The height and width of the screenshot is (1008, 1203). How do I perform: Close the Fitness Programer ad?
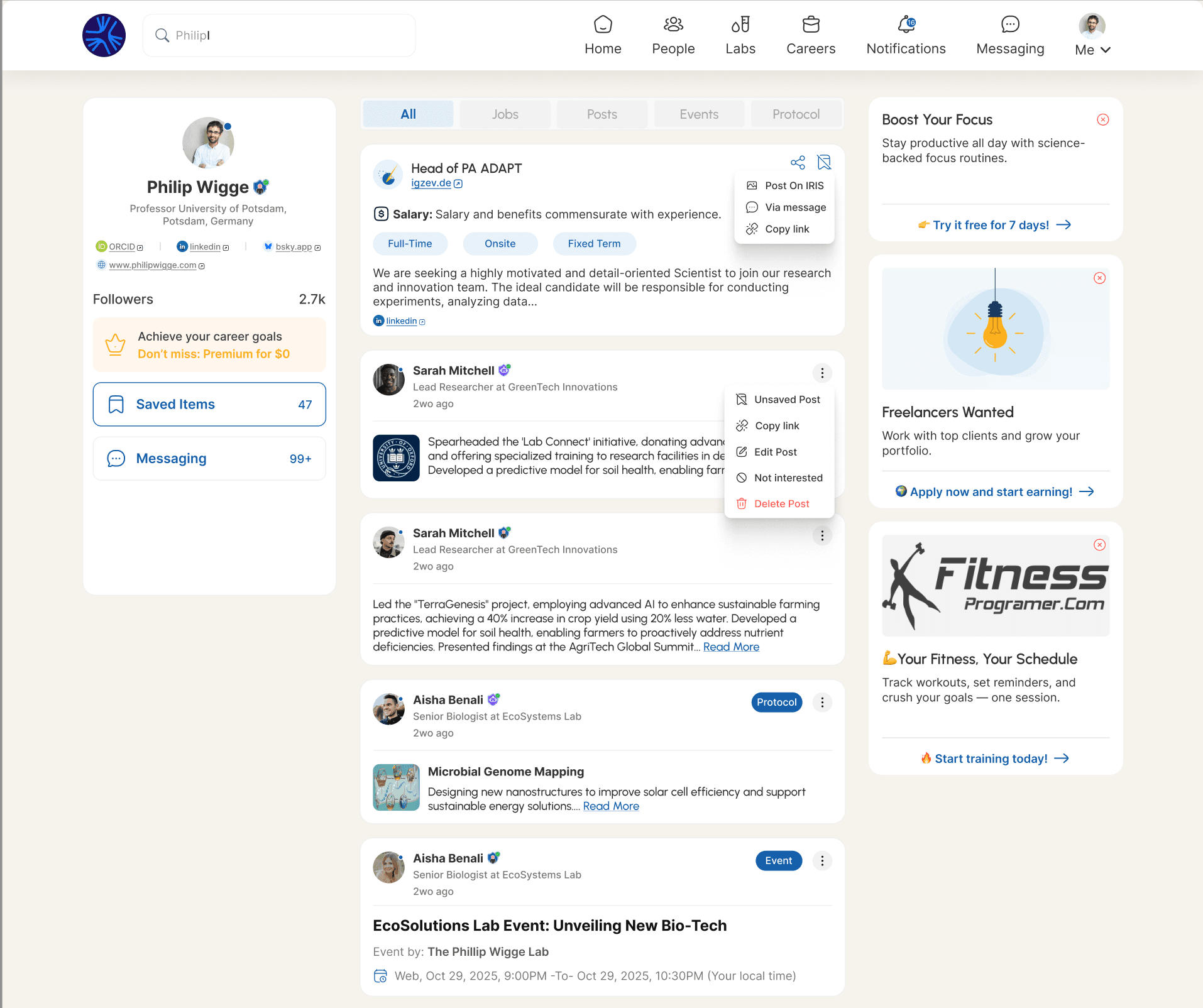[1099, 545]
